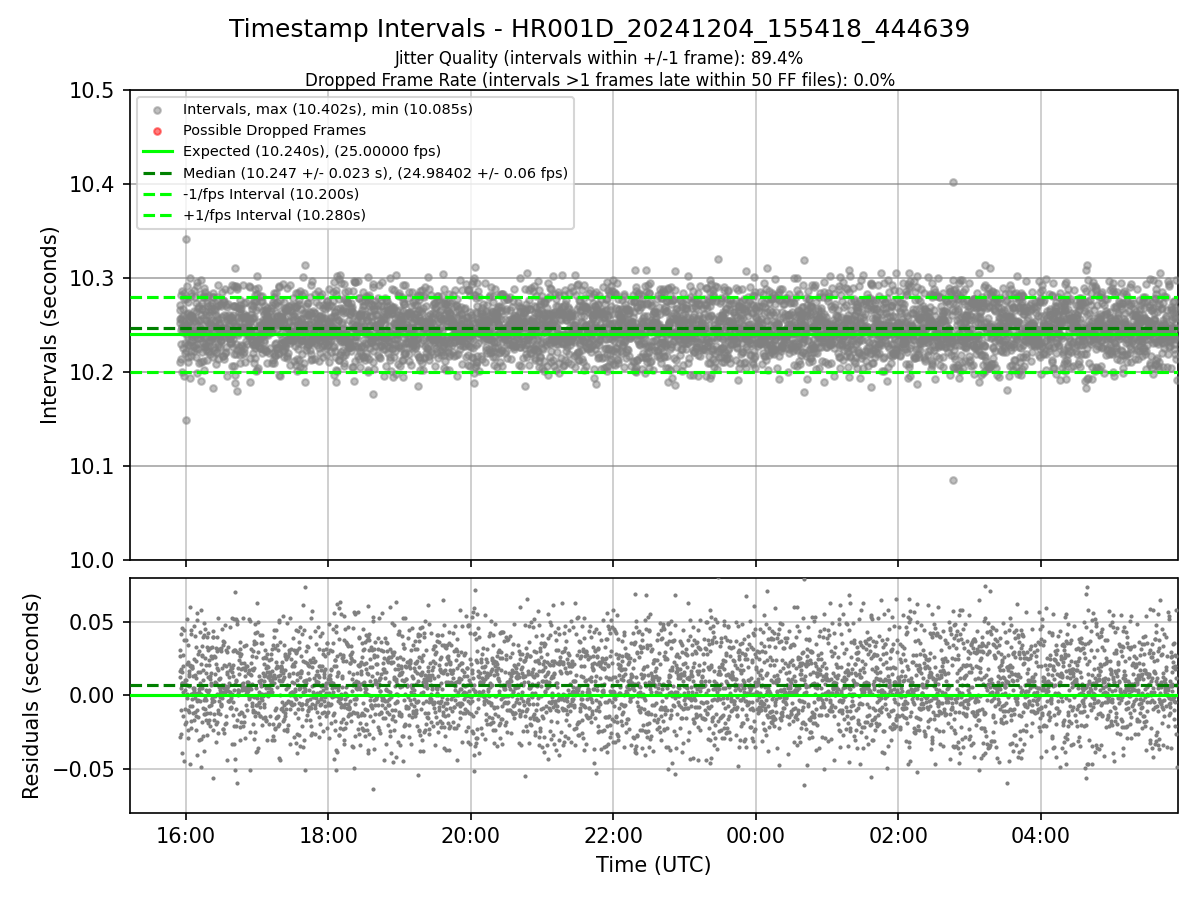The height and width of the screenshot is (900, 1200).
Task: Select legend entry 'Expected (10.240s), (25.00000 fps)'
Action: 312,151
